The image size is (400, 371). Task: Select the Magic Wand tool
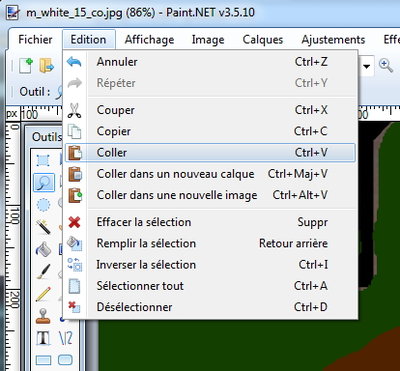[43, 227]
